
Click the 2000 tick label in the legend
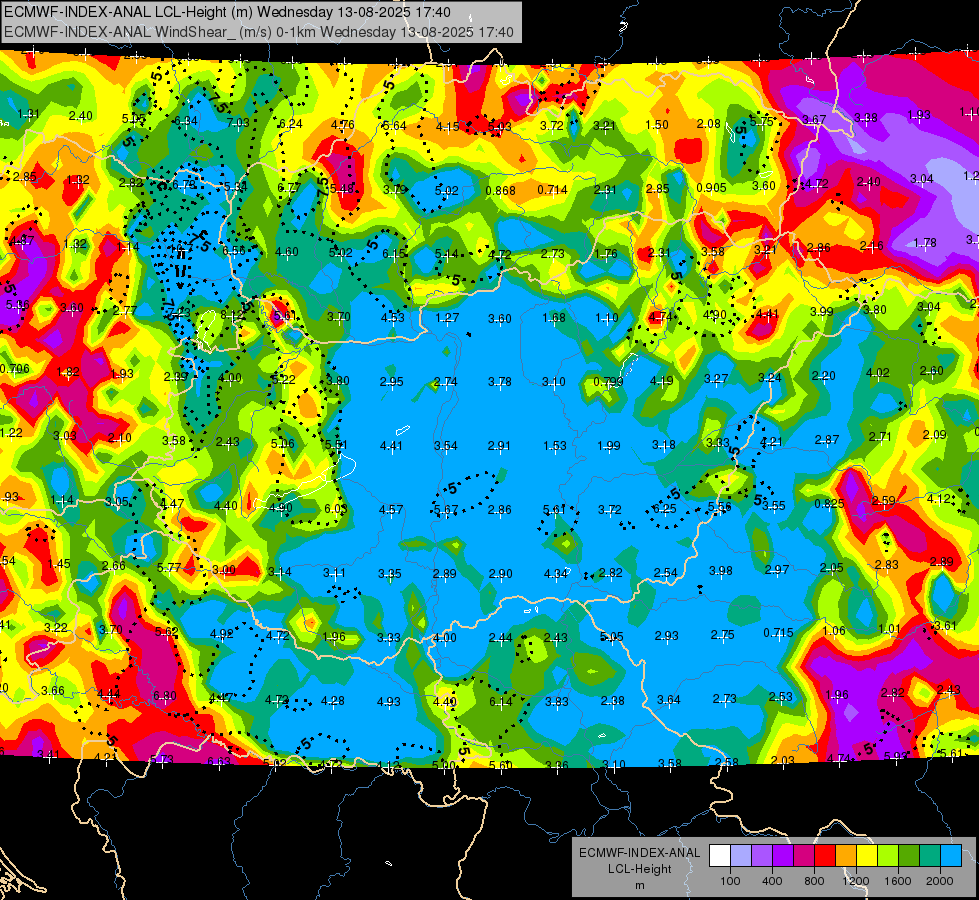coord(940,881)
